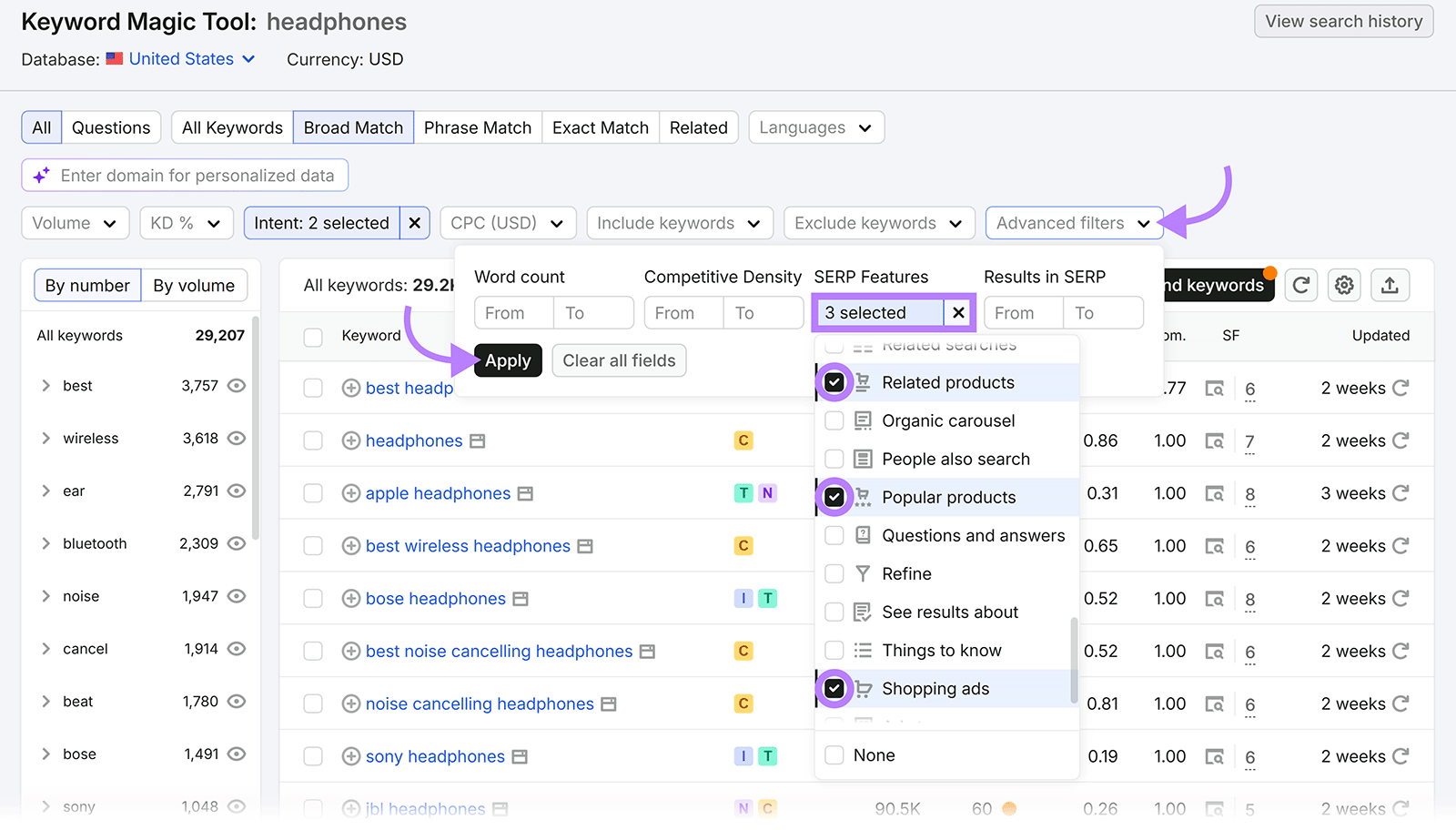
Task: Click the Apply button
Action: click(x=508, y=360)
